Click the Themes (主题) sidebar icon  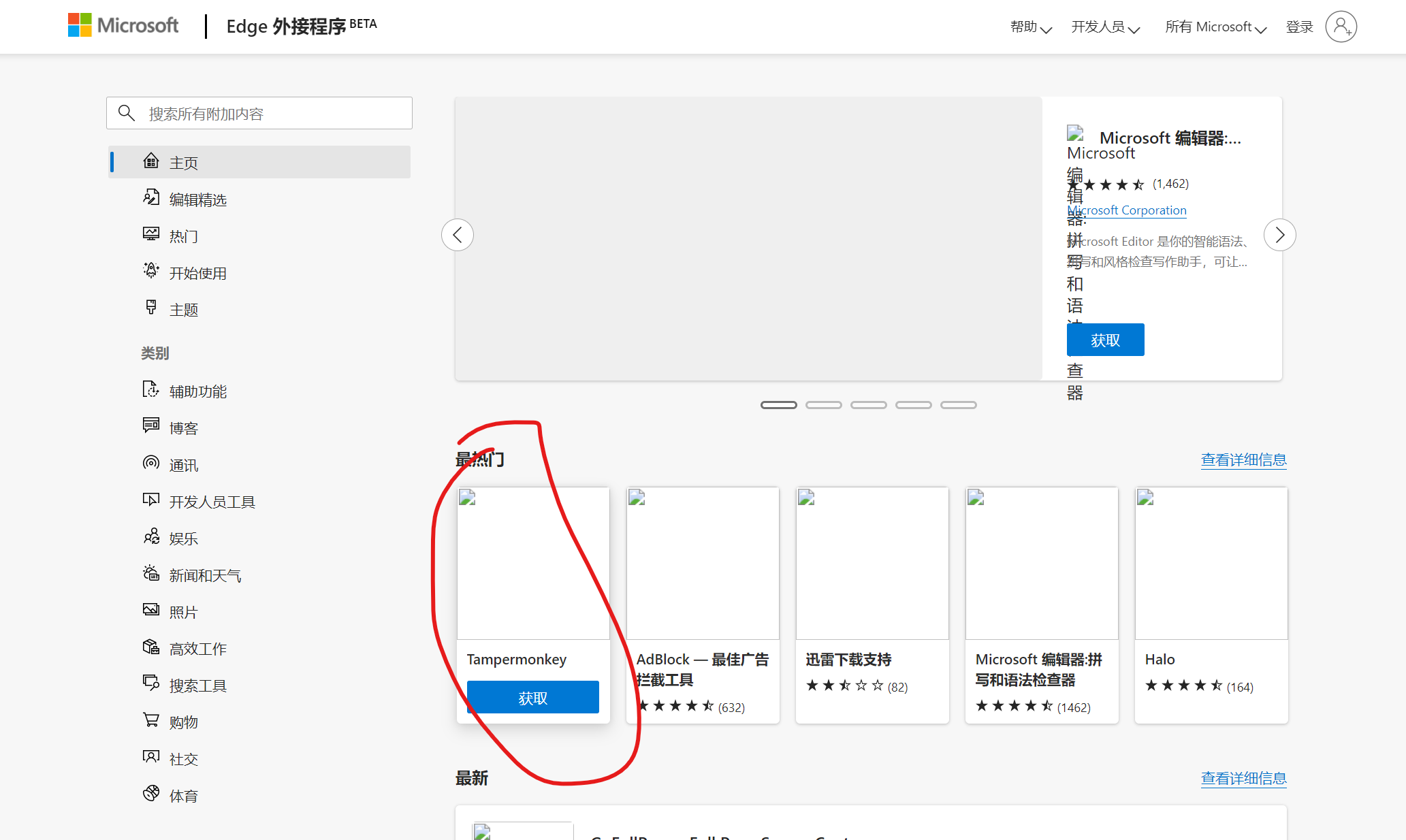click(151, 308)
